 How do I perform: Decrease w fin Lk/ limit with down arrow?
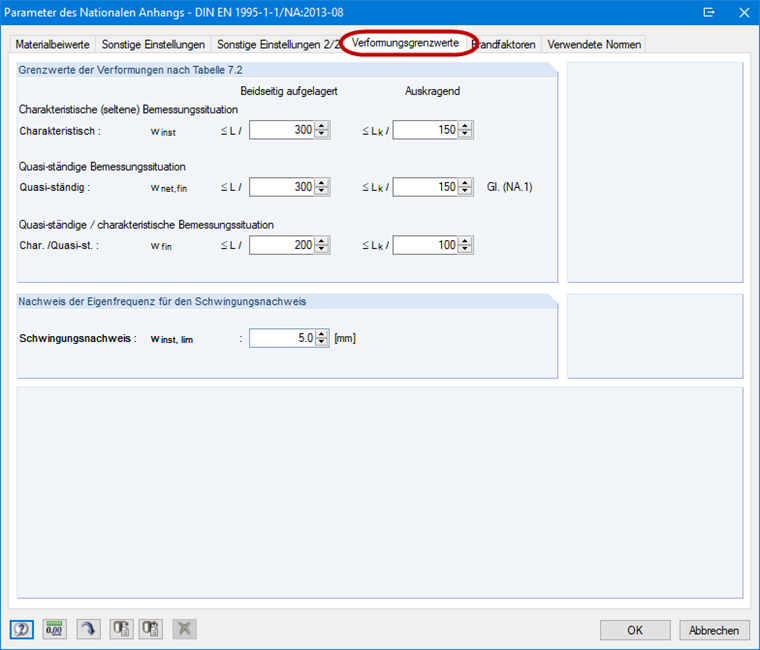465,250
